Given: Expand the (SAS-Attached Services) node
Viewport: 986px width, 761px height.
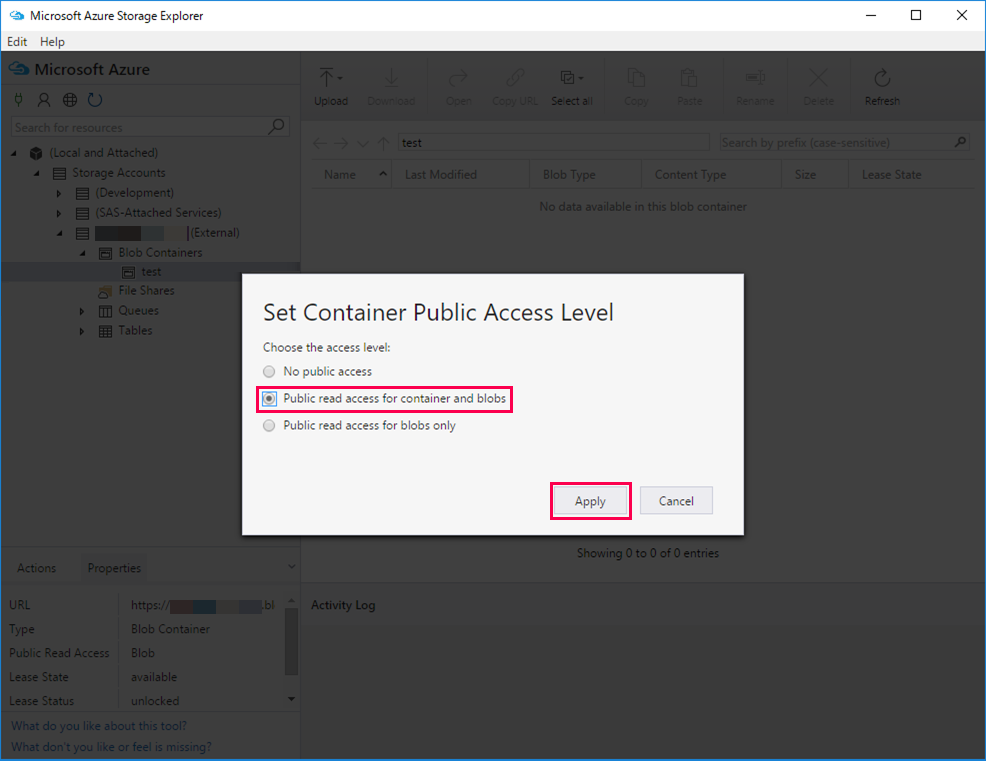Looking at the screenshot, I should (59, 213).
